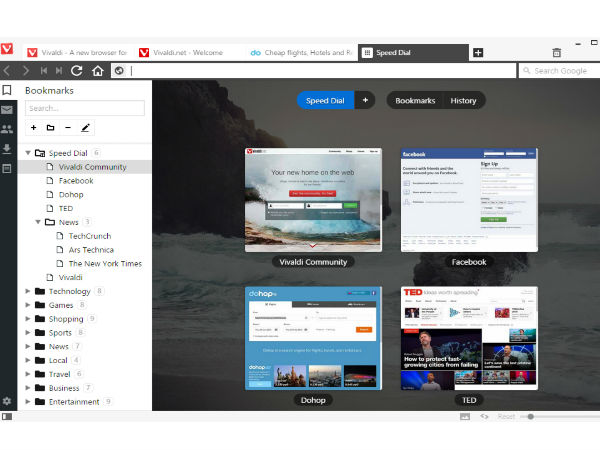600x450 pixels.
Task: Edit the selected bookmark with pencil icon
Action: pos(85,128)
